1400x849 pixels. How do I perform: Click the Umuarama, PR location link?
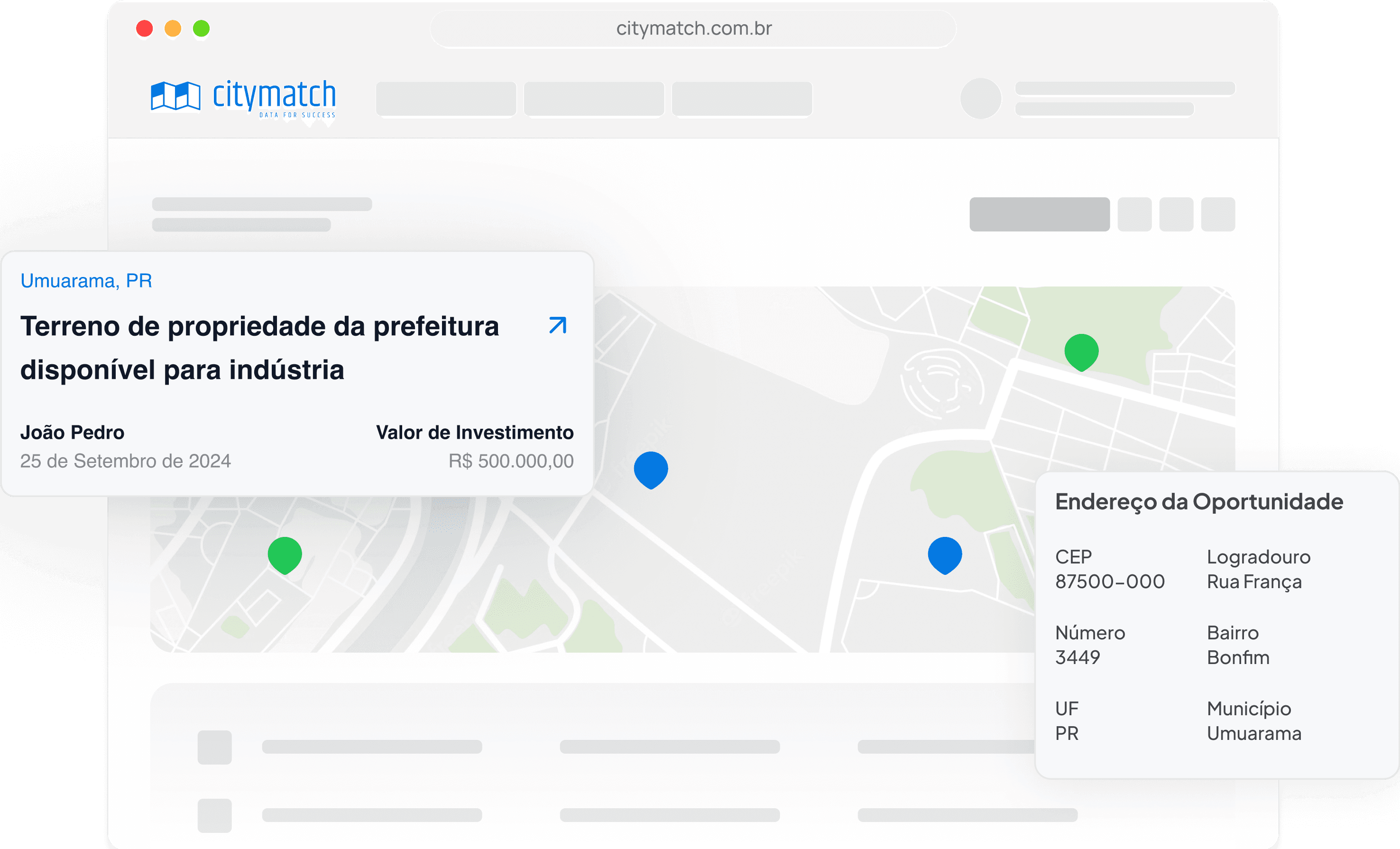click(x=86, y=281)
